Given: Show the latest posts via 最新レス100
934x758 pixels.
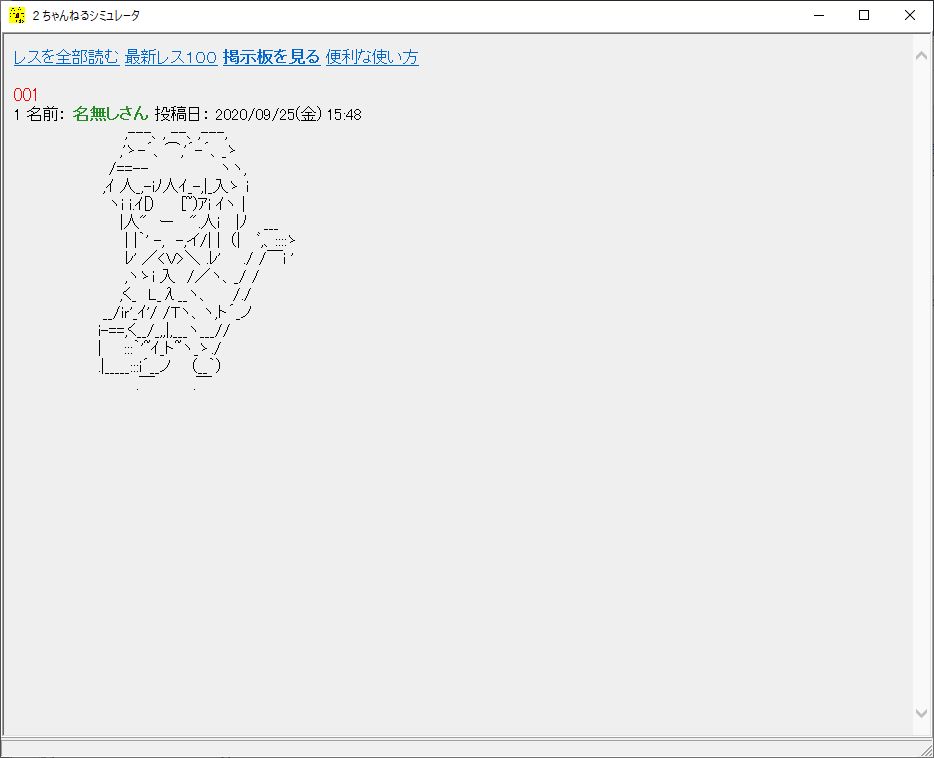Looking at the screenshot, I should point(170,57).
